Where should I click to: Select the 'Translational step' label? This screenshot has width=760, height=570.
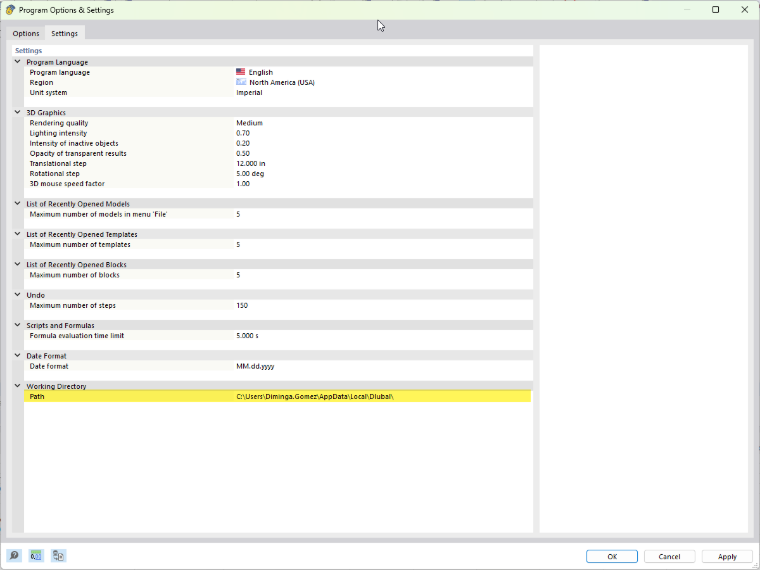tap(58, 164)
